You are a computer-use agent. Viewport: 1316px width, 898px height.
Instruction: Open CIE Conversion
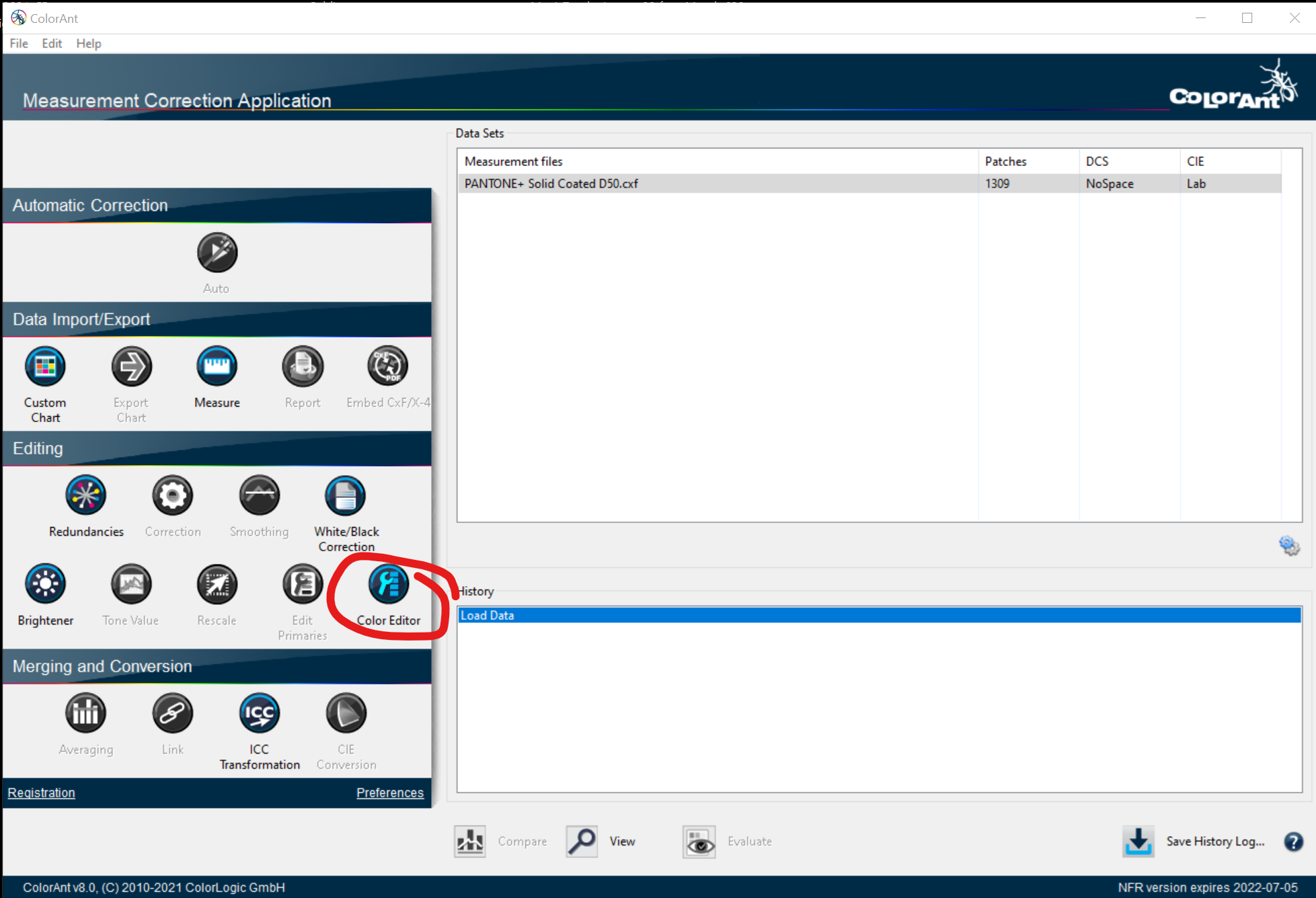pos(345,712)
